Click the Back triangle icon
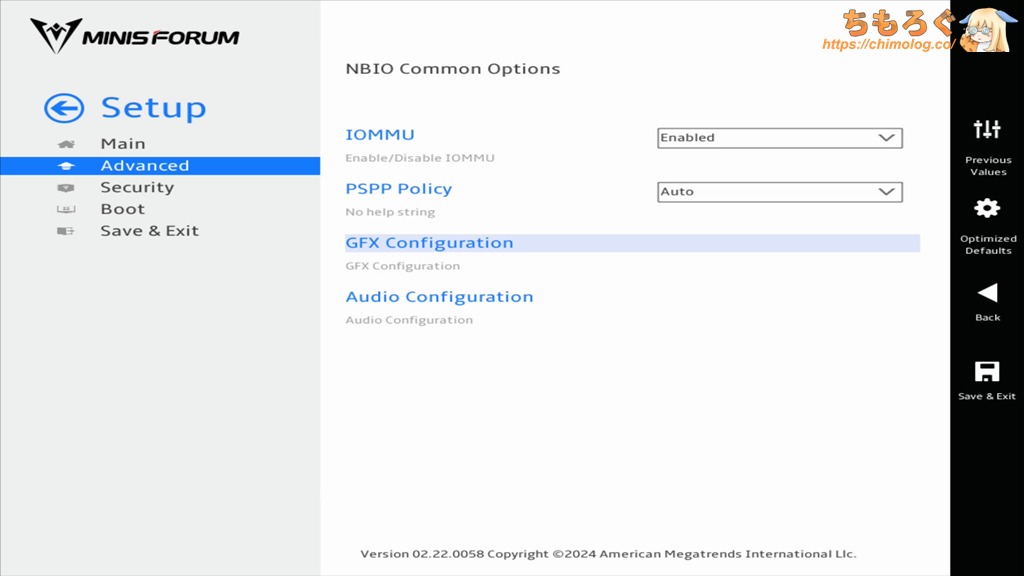This screenshot has height=576, width=1024. pyautogui.click(x=987, y=292)
